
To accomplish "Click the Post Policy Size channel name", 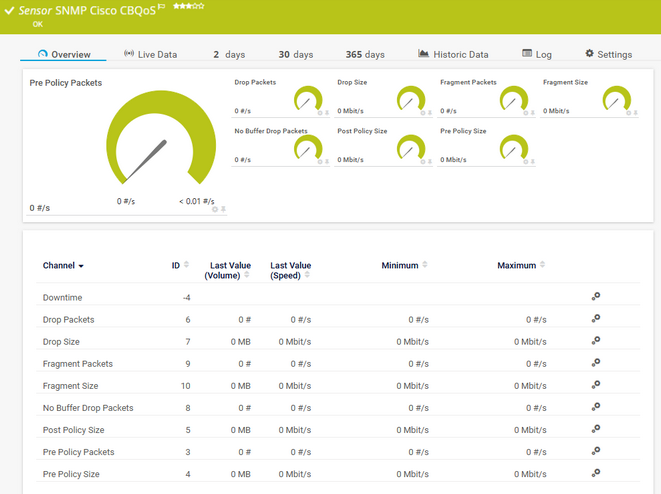I will click(73, 430).
